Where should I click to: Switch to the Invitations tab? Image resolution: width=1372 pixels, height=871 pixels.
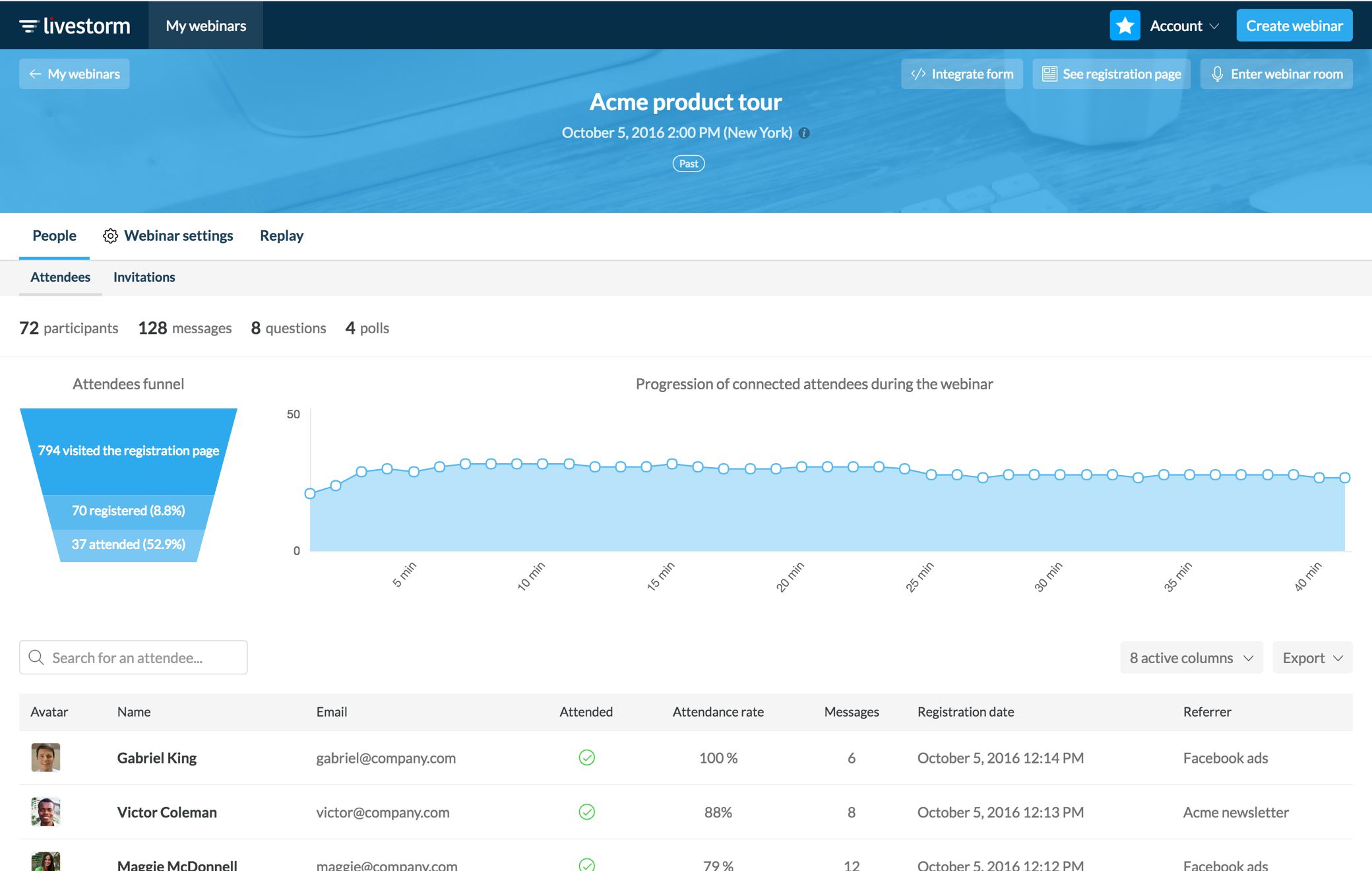[x=144, y=276]
